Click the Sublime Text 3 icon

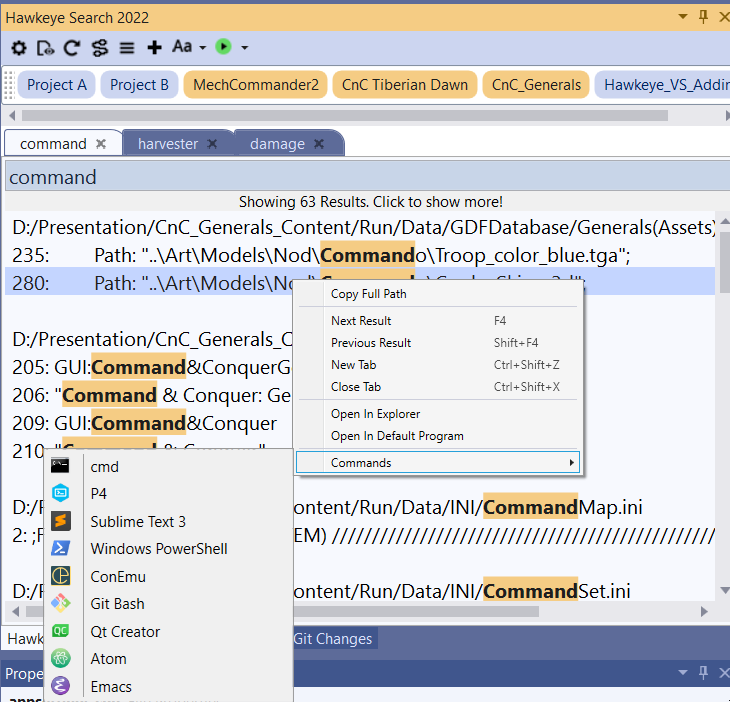point(61,521)
